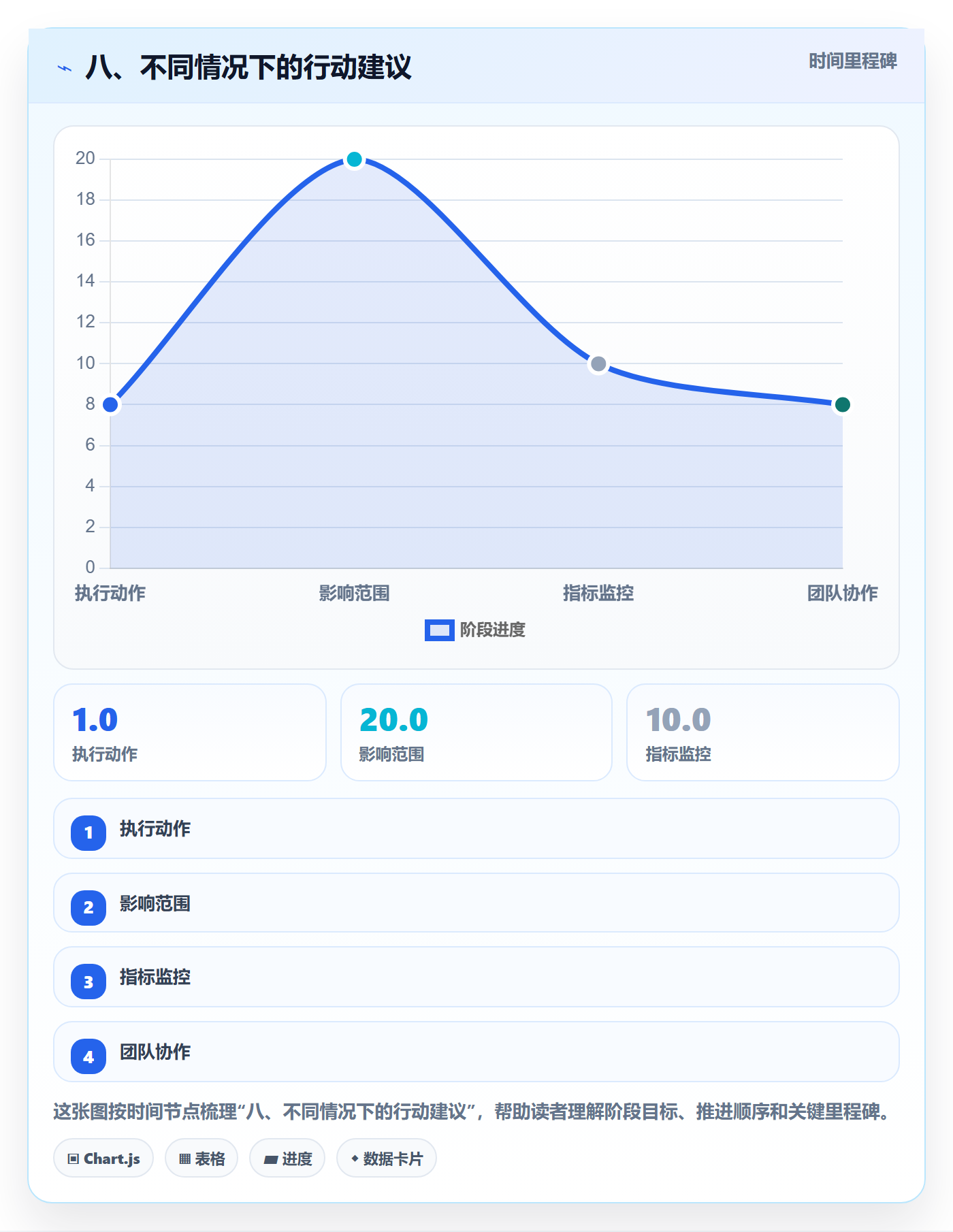The width and height of the screenshot is (953, 1232).
Task: Click the 影响范围 x-axis label under the chart
Action: pyautogui.click(x=354, y=593)
